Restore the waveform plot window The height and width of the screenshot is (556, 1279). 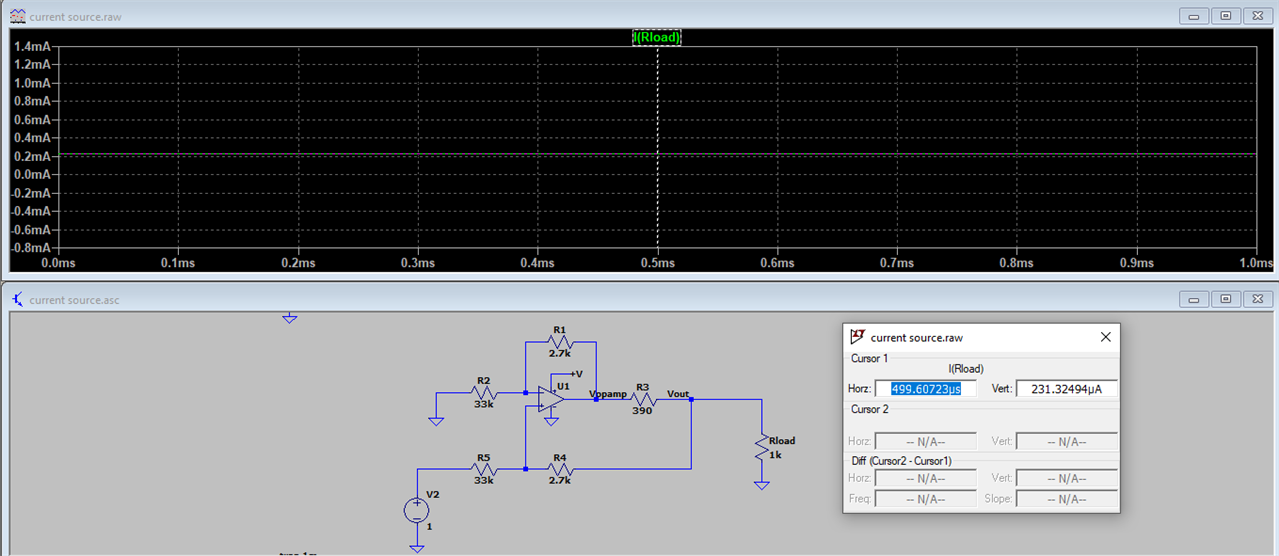pos(1225,16)
